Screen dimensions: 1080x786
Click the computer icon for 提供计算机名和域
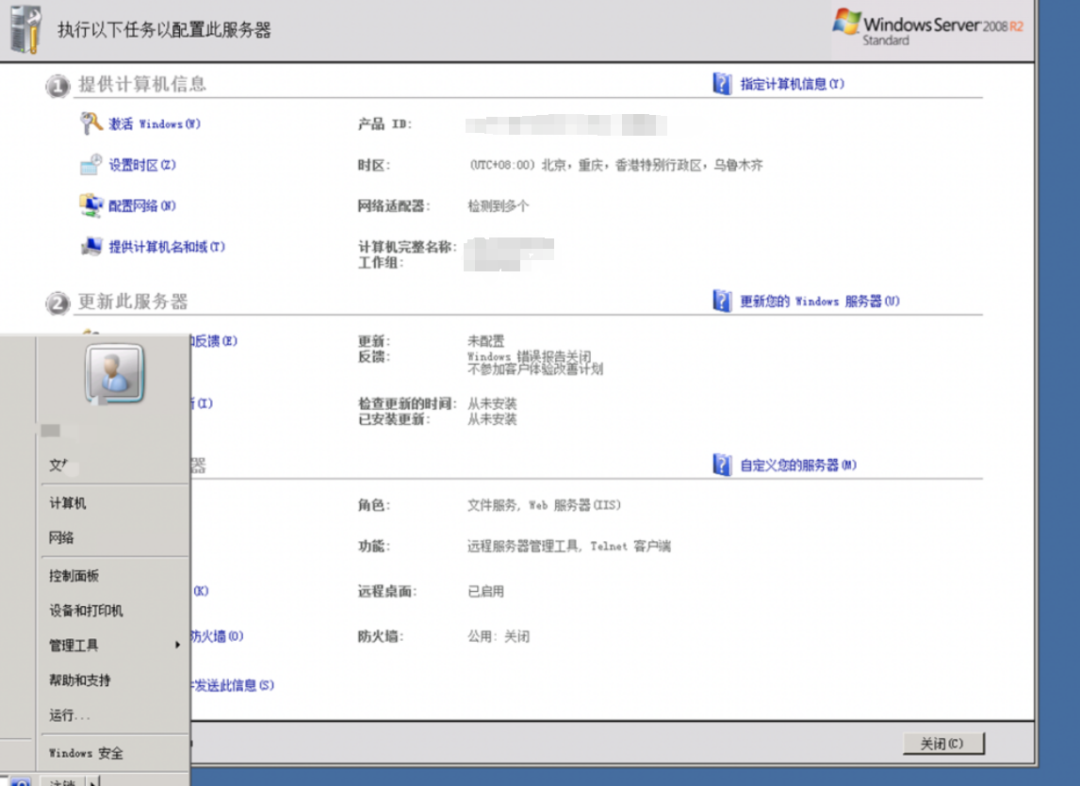pos(92,246)
